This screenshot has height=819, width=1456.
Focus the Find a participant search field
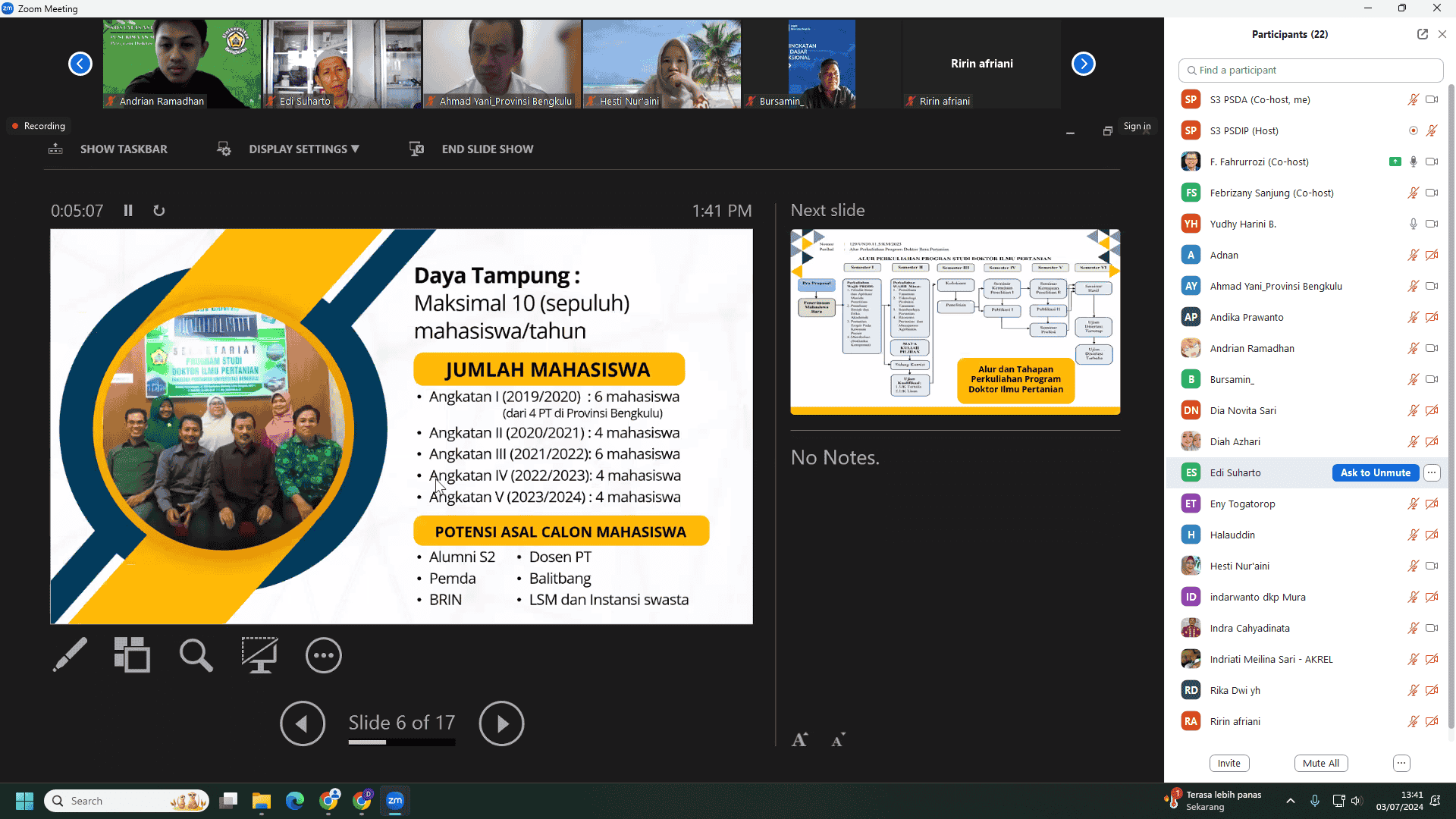pyautogui.click(x=1310, y=70)
